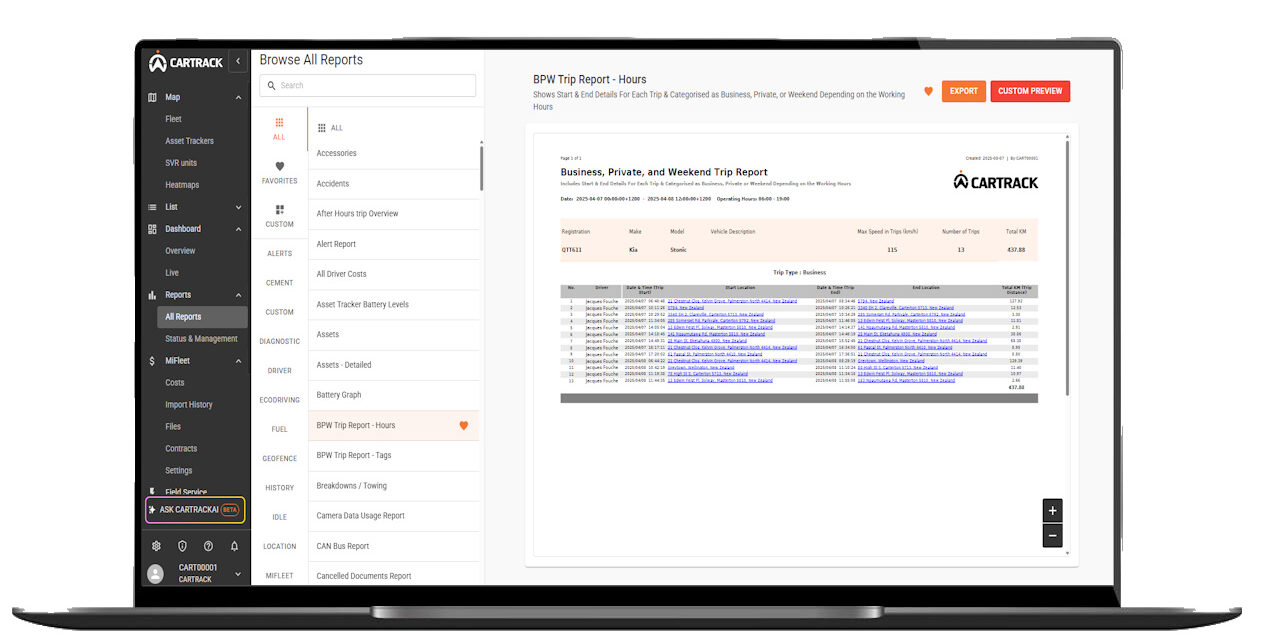Open the settings gear at sidebar bottom

pos(155,546)
